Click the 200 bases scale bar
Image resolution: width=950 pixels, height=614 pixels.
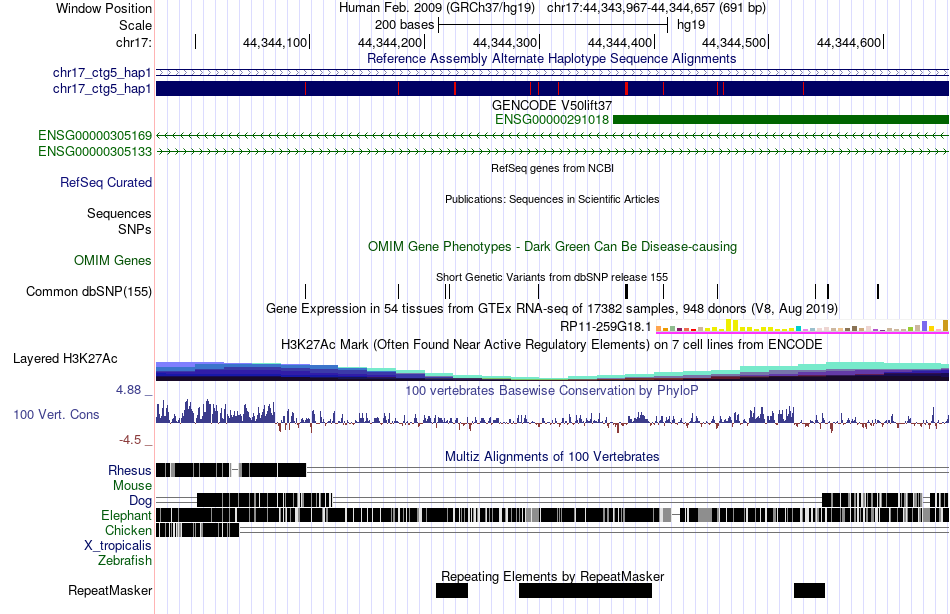pos(553,25)
